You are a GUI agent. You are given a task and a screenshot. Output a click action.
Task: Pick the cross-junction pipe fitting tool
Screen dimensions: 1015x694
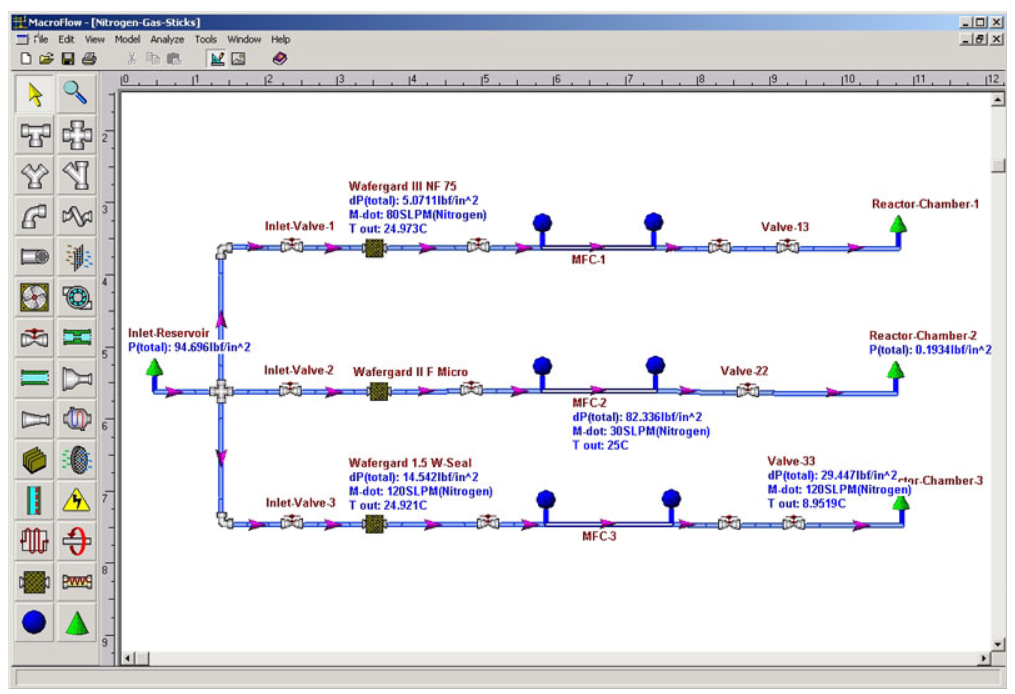click(x=76, y=135)
